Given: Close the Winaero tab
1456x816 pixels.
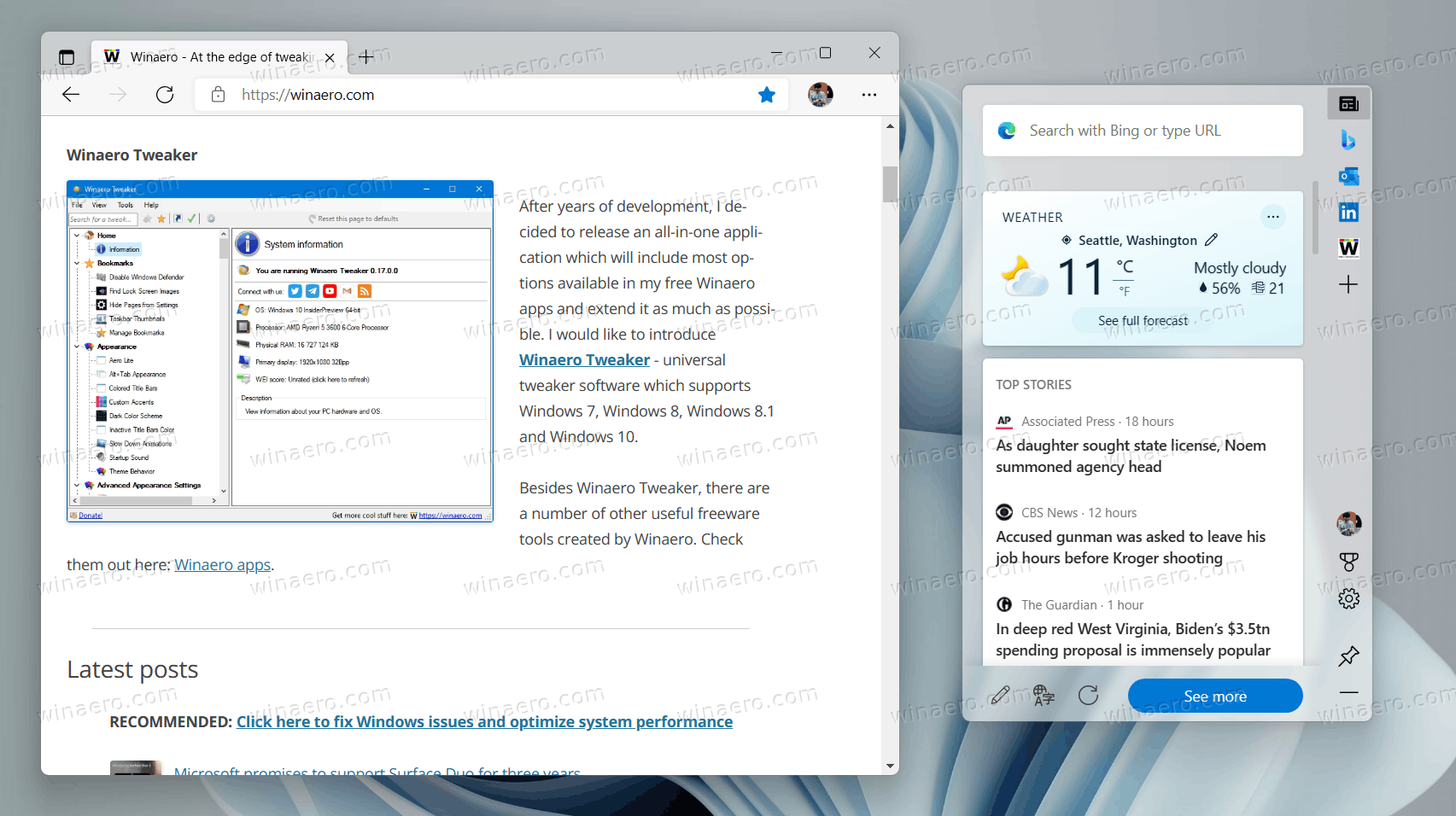Looking at the screenshot, I should coord(330,58).
